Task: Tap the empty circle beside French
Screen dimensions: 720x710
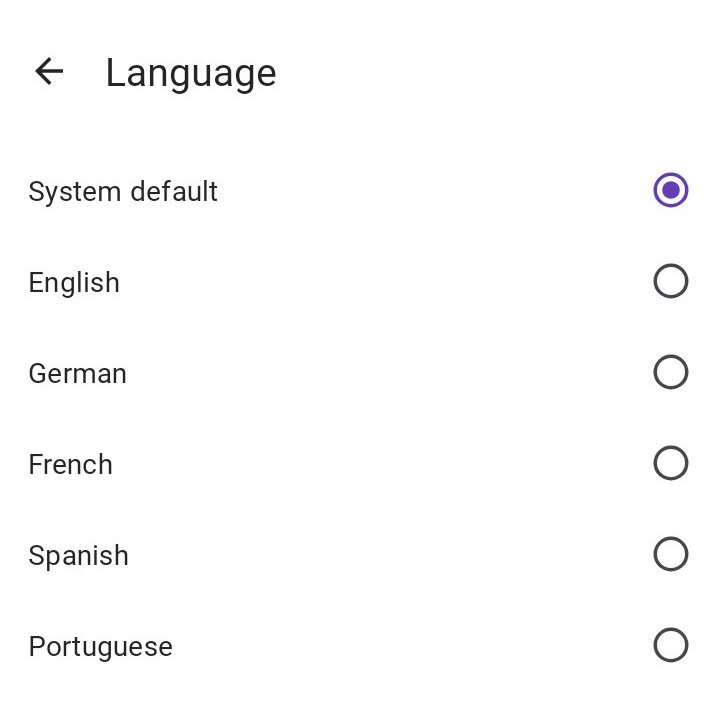Action: [x=670, y=463]
